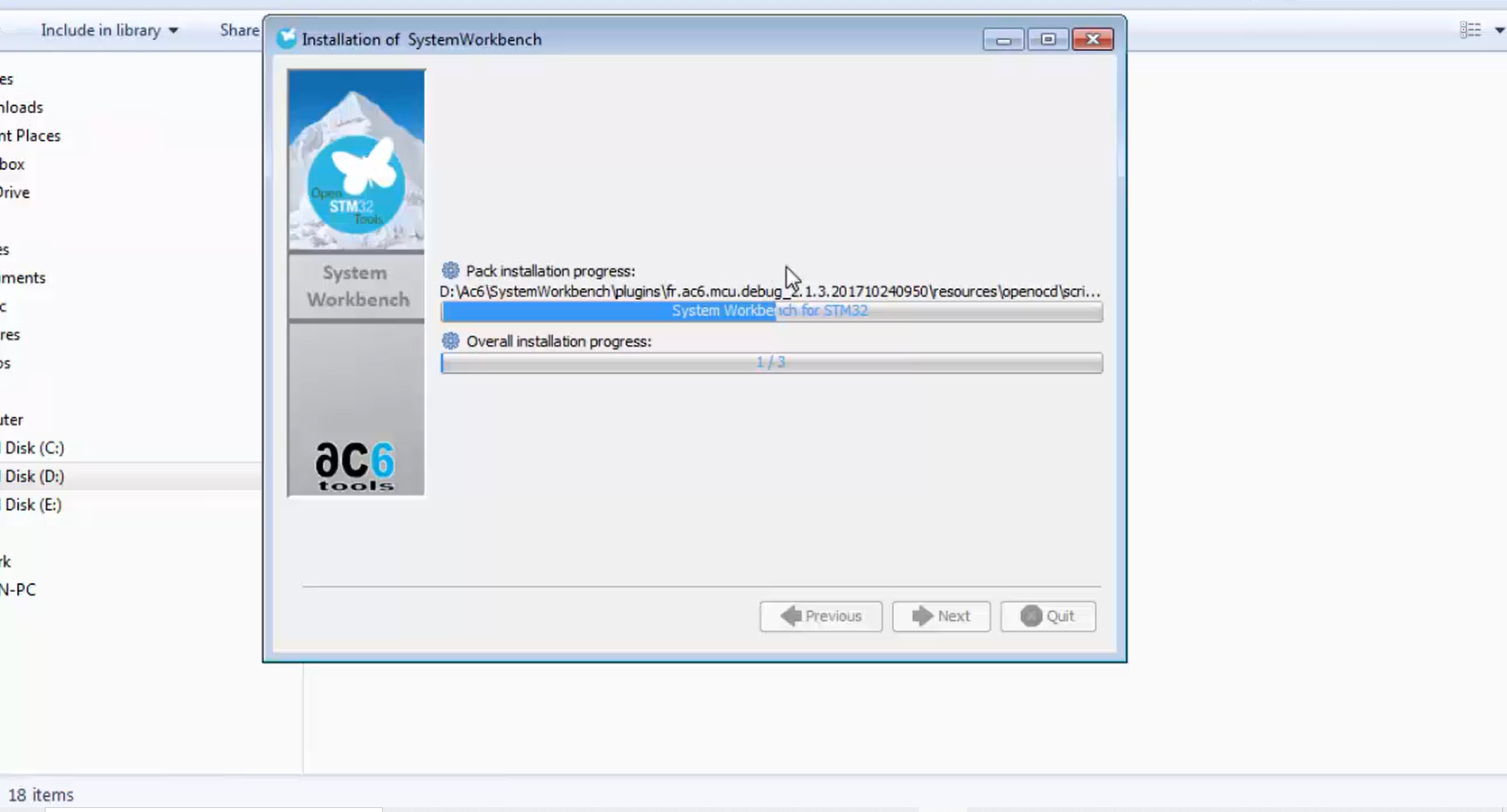Click the Next button in installer
The width and height of the screenshot is (1507, 812).
[941, 616]
